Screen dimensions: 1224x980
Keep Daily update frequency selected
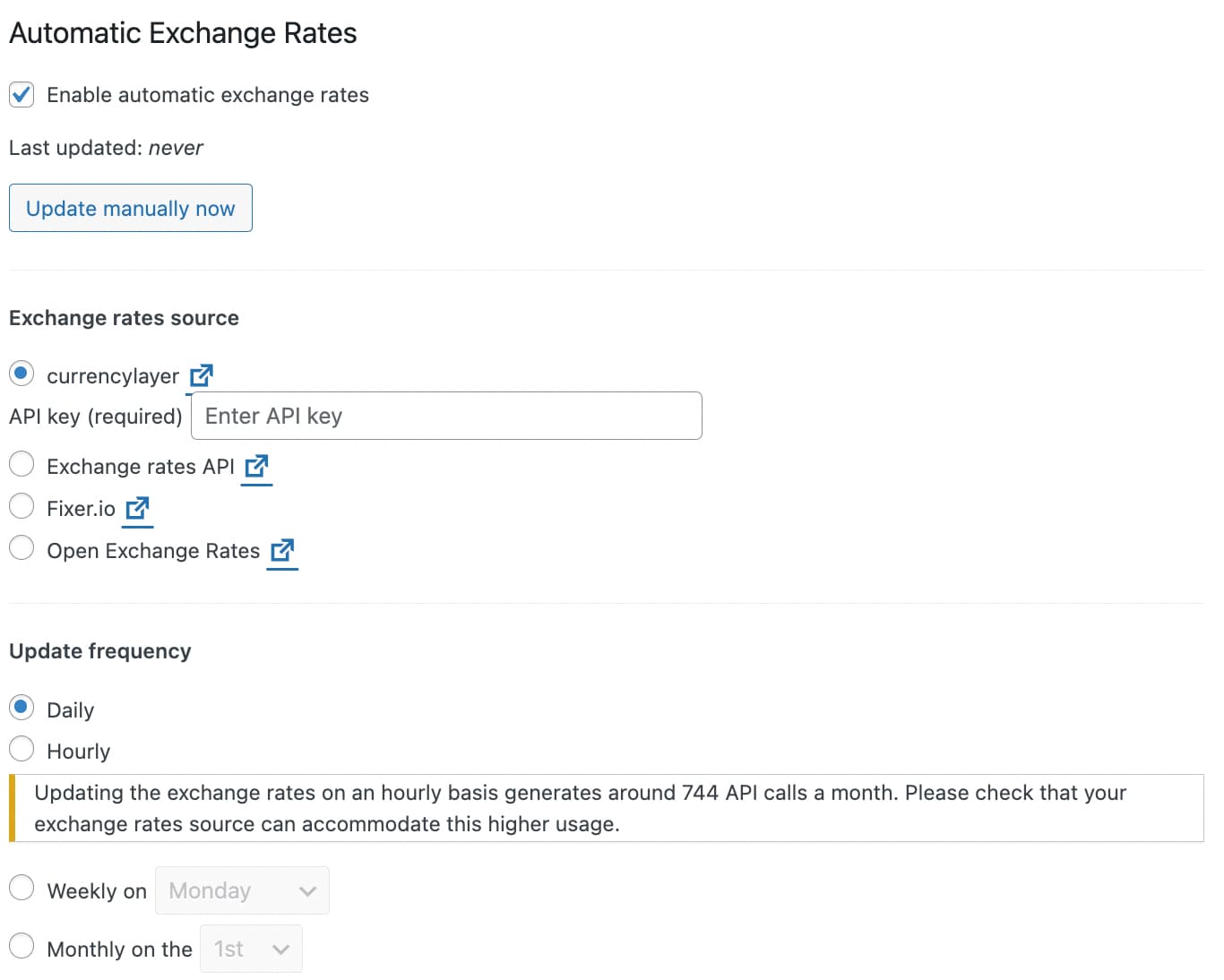pyautogui.click(x=22, y=707)
